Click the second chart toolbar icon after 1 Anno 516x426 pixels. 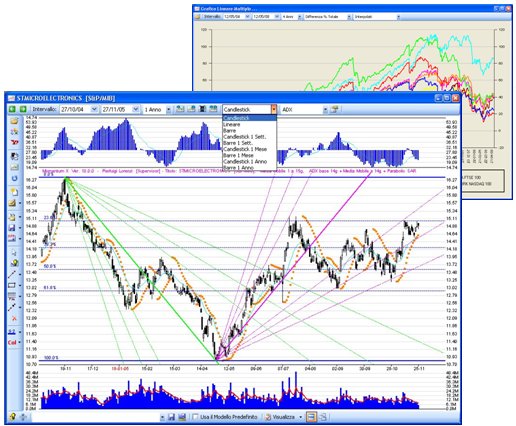click(191, 109)
